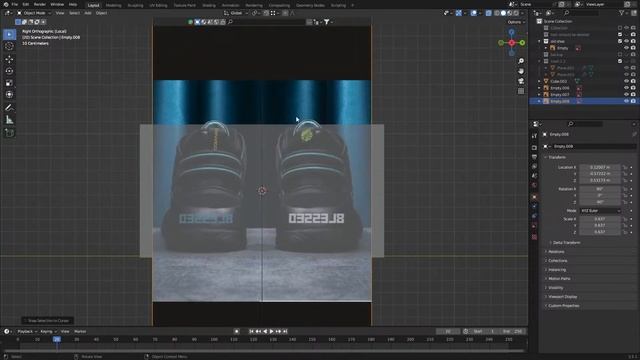Select the Add Cube tool
Viewport: 640px width, 360px height.
(9, 133)
